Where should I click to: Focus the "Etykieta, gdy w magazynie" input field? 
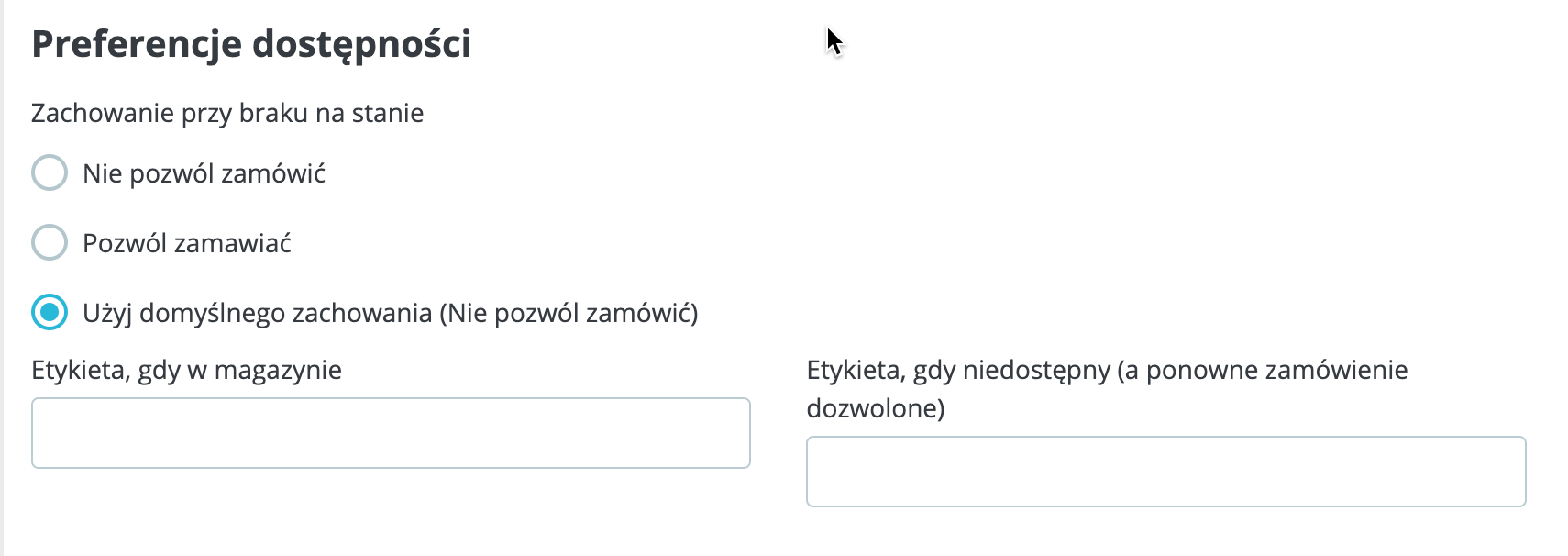click(x=391, y=433)
